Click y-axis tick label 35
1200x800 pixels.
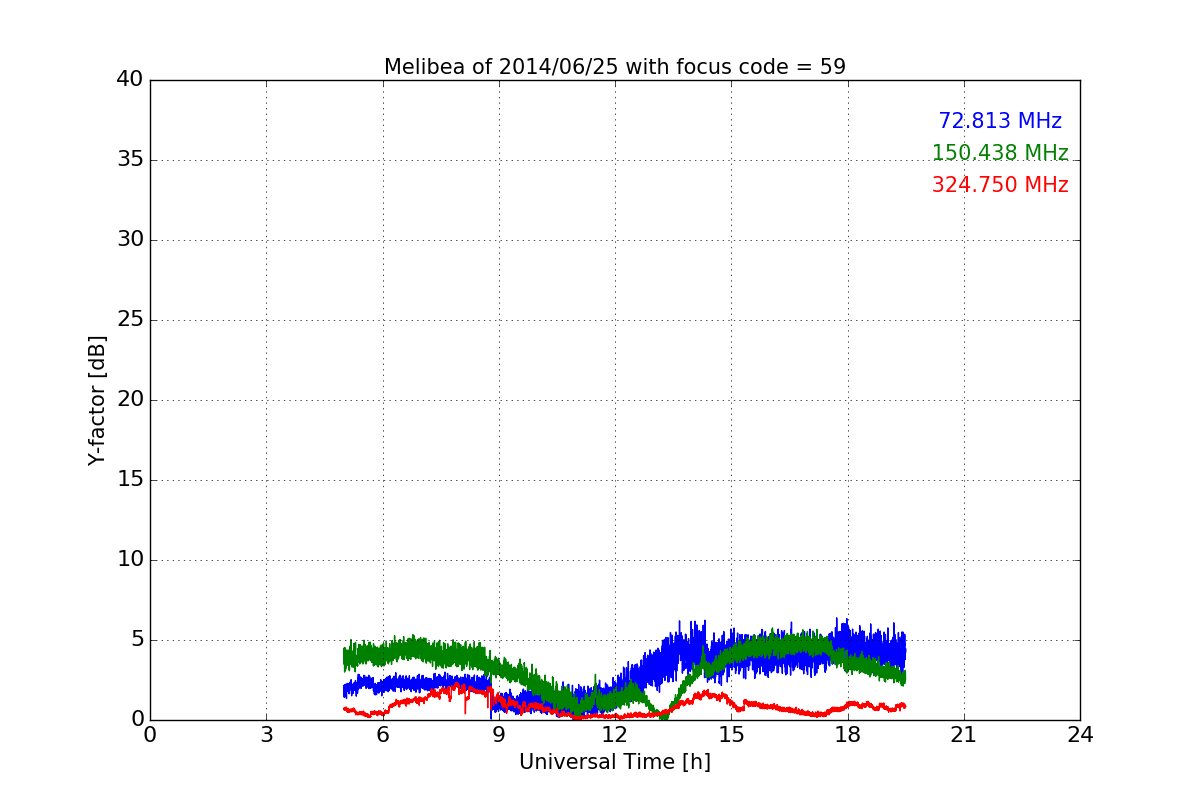[x=130, y=160]
